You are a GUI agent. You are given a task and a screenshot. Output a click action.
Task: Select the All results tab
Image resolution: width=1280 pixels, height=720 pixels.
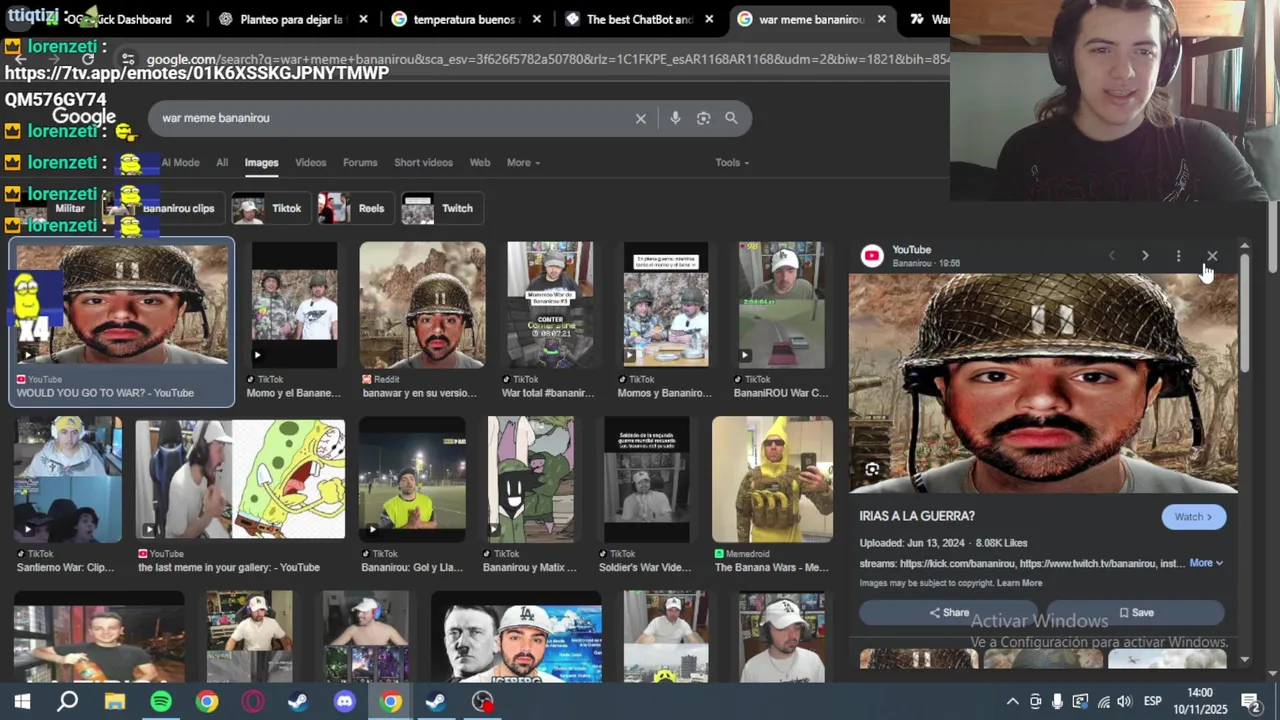222,163
